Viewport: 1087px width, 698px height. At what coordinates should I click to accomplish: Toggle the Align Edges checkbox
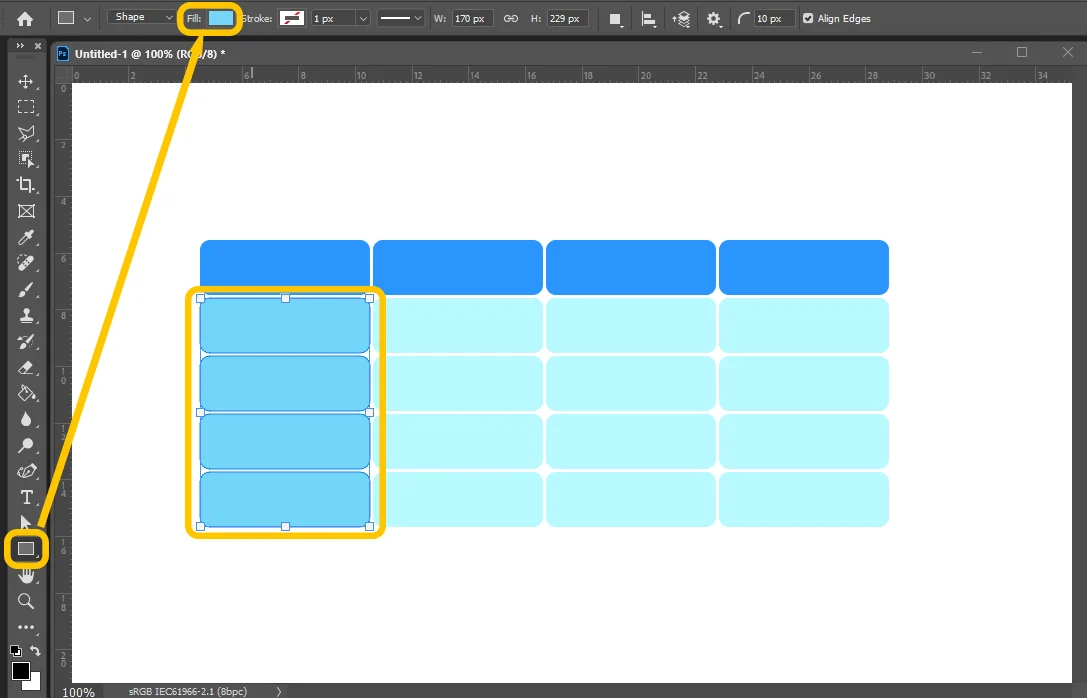click(x=808, y=19)
